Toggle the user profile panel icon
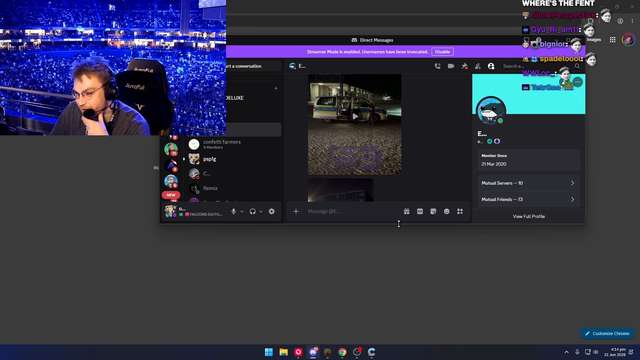Image resolution: width=640 pixels, height=360 pixels. tap(491, 66)
